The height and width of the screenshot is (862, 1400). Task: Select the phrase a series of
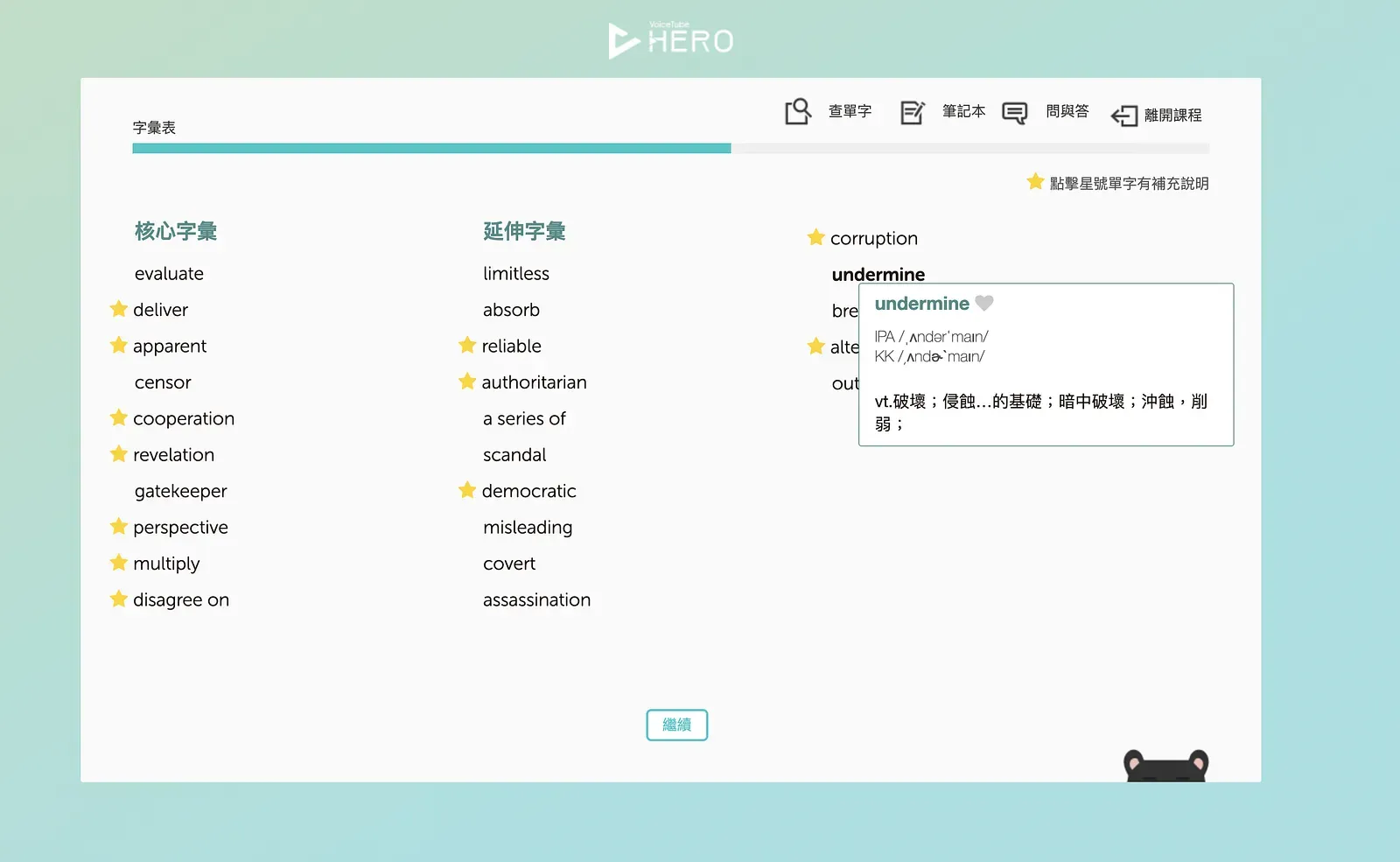click(x=524, y=419)
